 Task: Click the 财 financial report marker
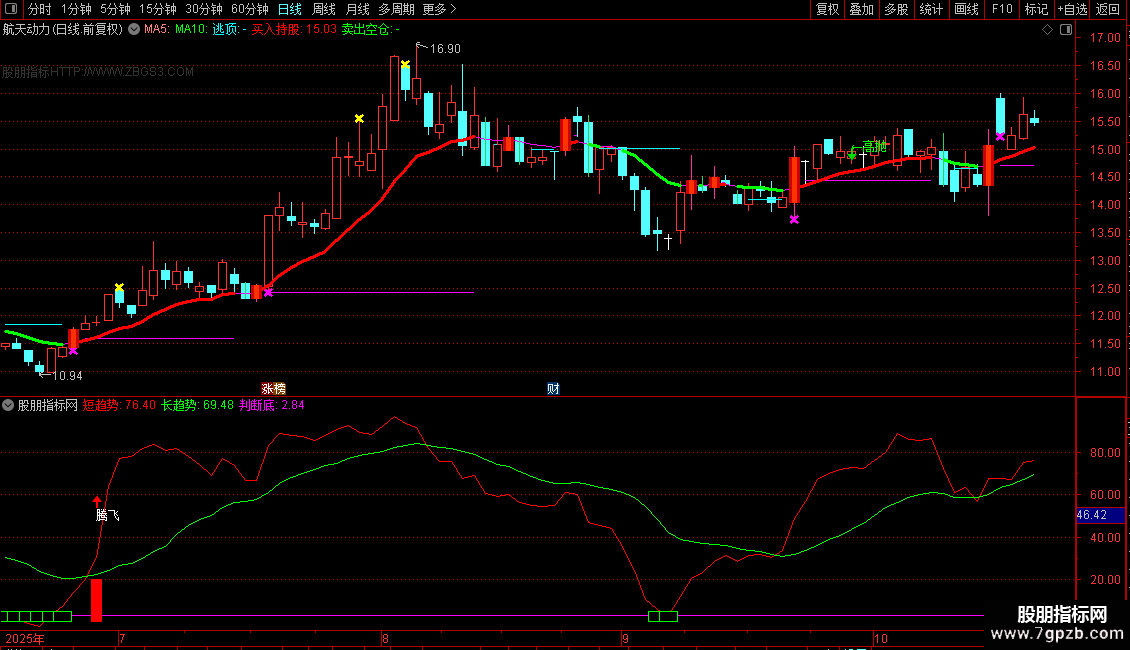(x=553, y=388)
